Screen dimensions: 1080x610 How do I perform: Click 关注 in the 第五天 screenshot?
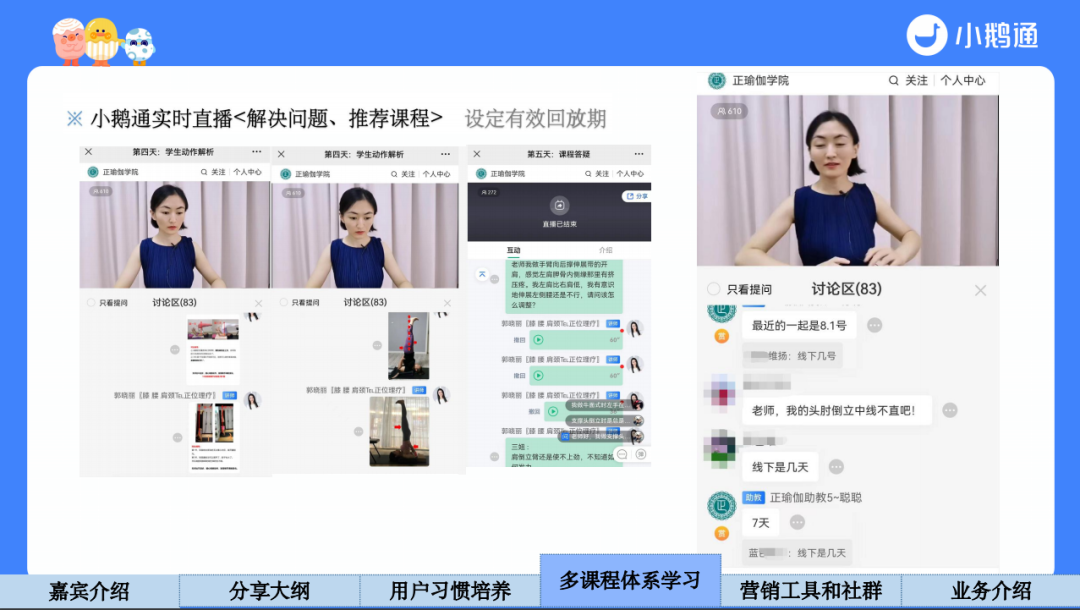click(602, 173)
